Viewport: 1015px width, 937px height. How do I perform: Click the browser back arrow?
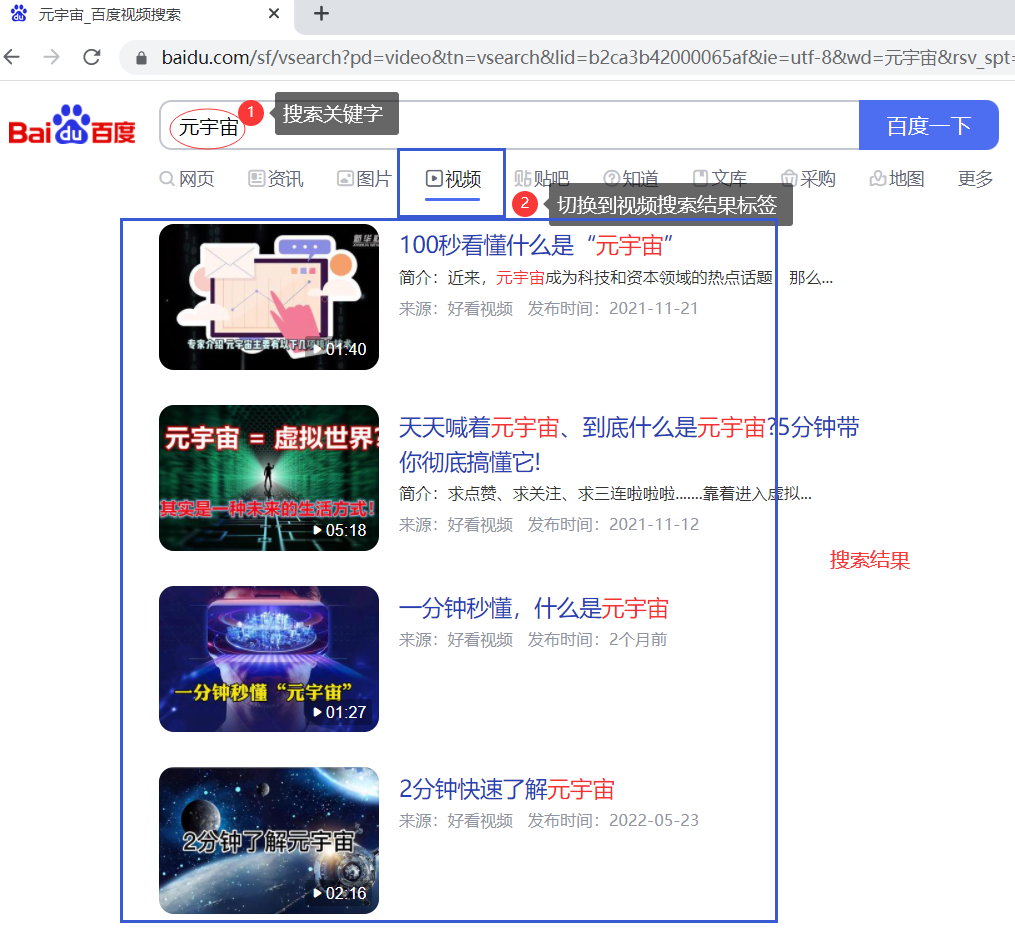(x=11, y=57)
